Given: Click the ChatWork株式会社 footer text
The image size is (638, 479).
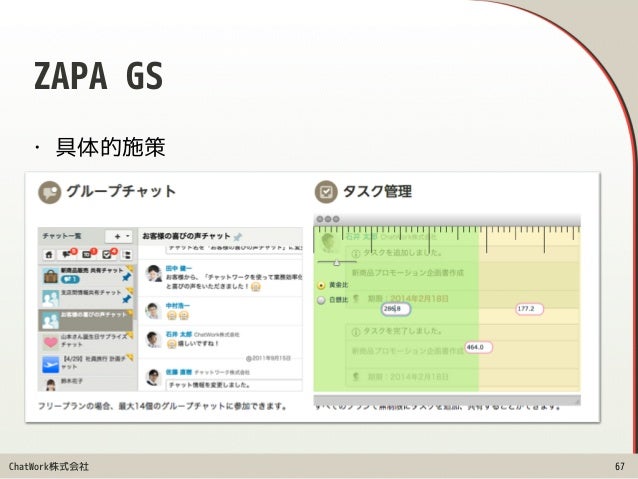Looking at the screenshot, I should tap(48, 466).
